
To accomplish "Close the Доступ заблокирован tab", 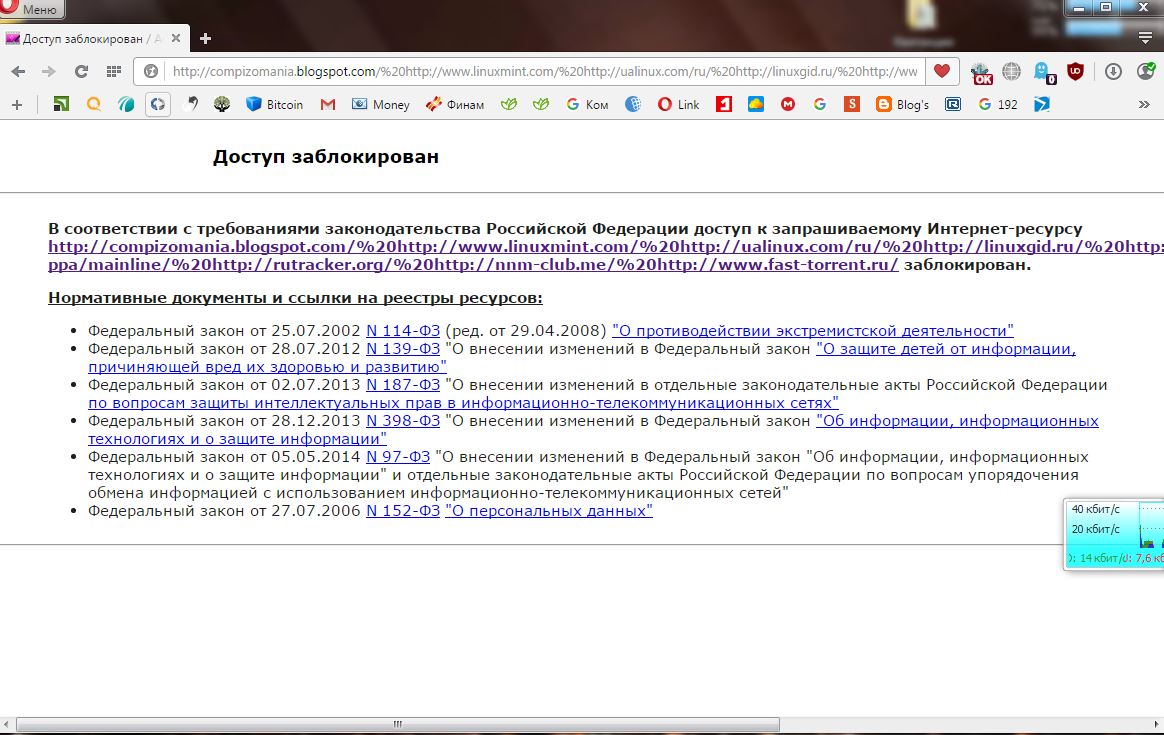I will (x=178, y=39).
